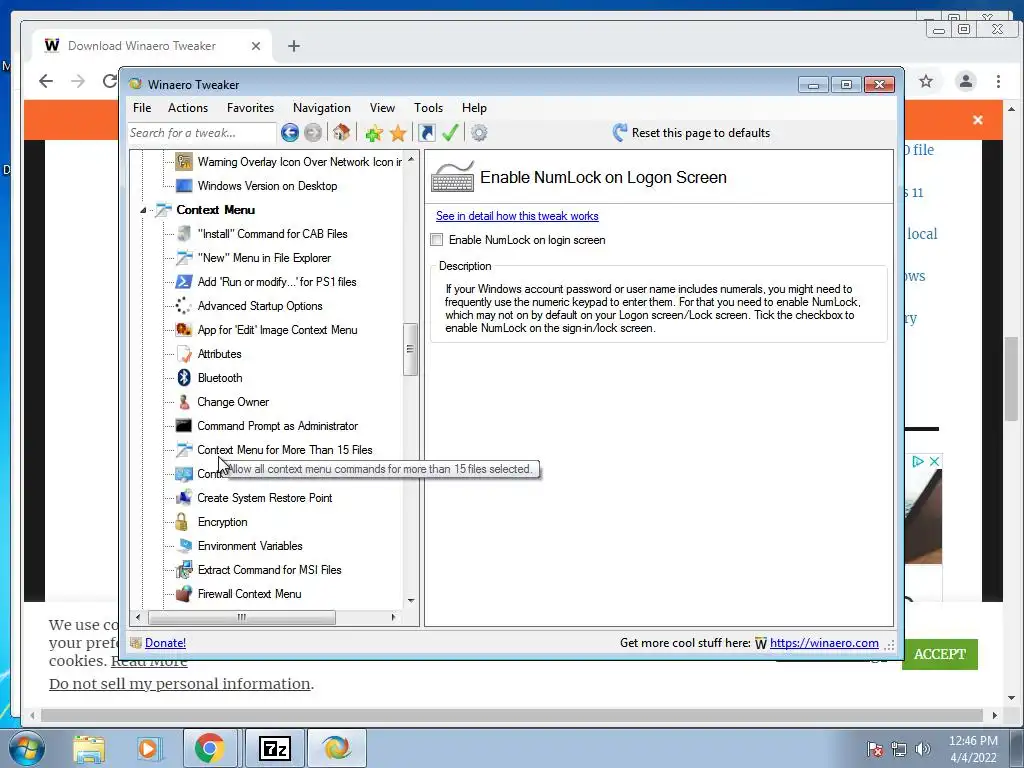1024x768 pixels.
Task: Open the Favorites menu
Action: pos(250,108)
